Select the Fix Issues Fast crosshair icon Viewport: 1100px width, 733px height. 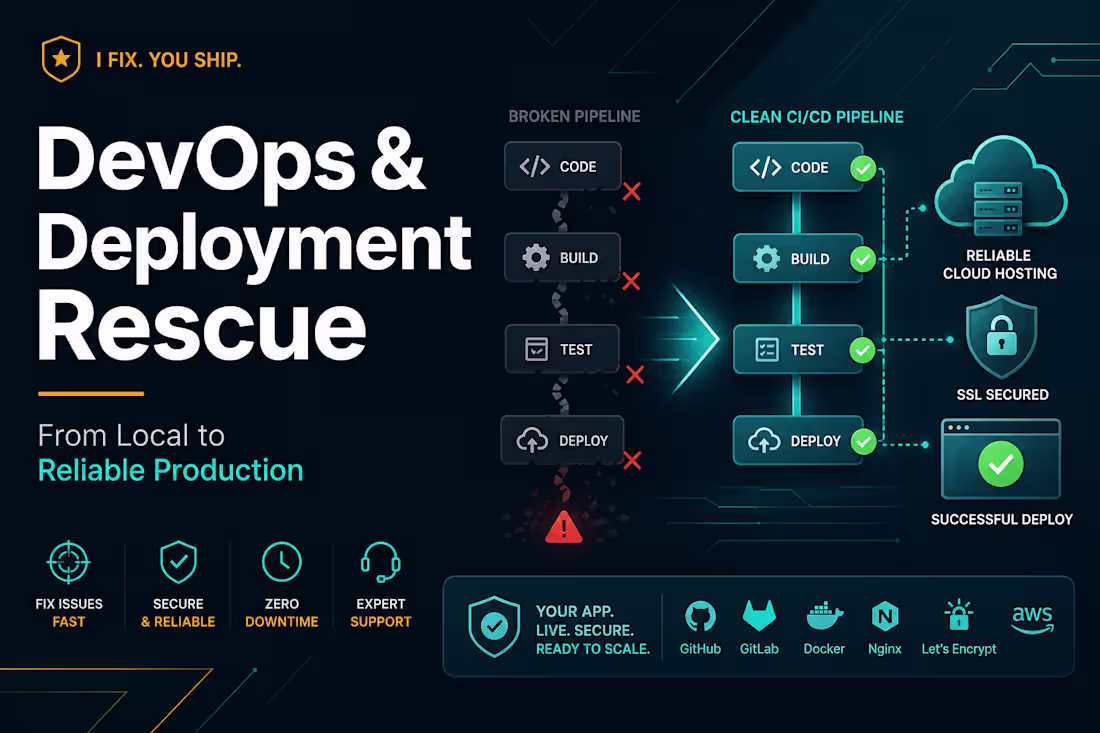(x=68, y=563)
